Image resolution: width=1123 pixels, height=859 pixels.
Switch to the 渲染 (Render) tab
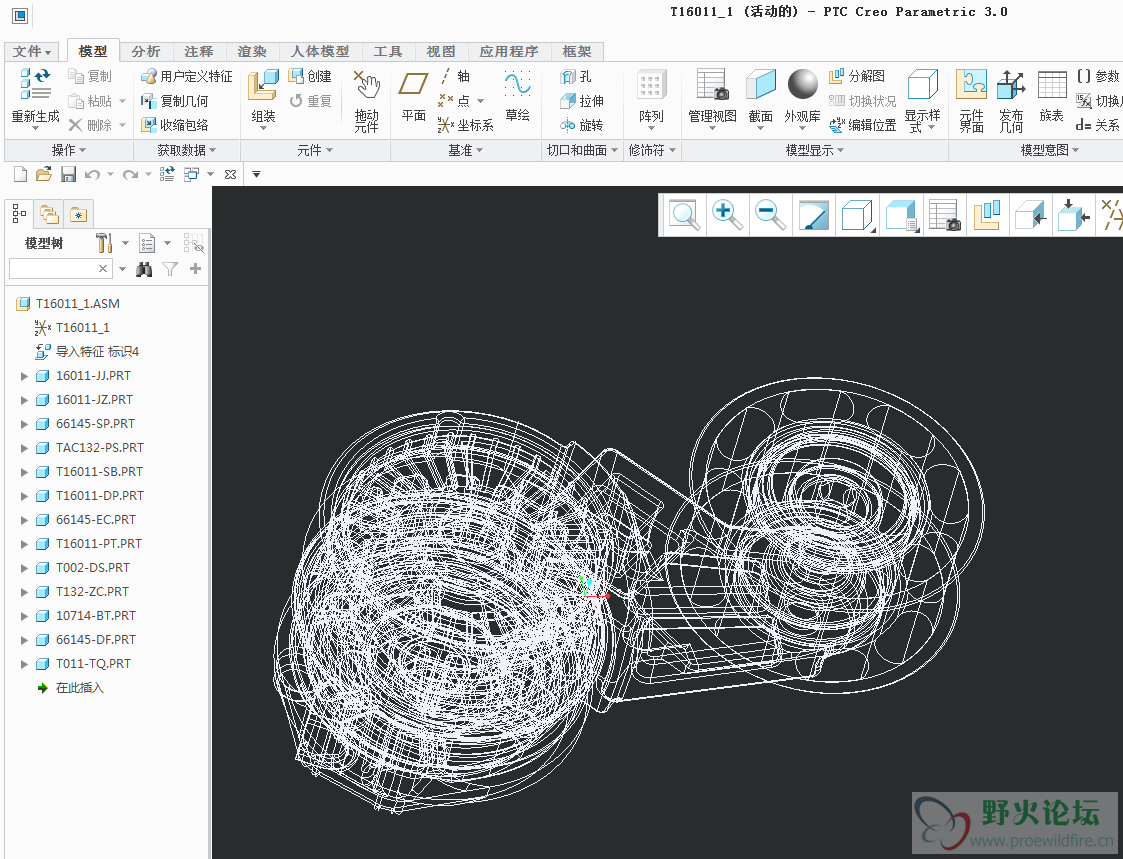click(252, 52)
